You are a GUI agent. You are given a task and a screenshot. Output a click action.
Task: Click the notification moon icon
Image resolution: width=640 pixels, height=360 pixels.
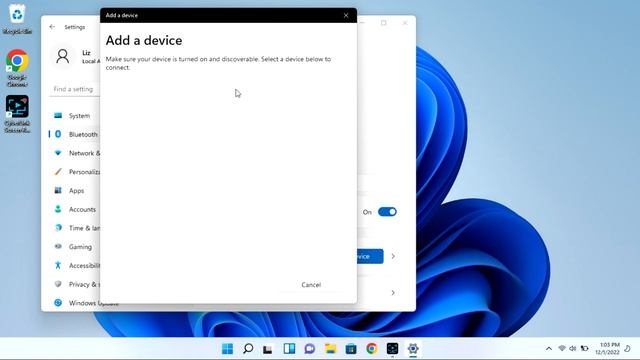coord(627,348)
